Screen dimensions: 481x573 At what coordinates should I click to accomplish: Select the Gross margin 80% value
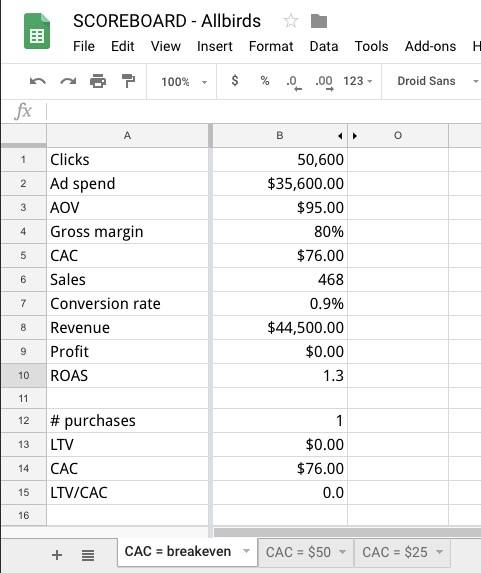tap(280, 232)
